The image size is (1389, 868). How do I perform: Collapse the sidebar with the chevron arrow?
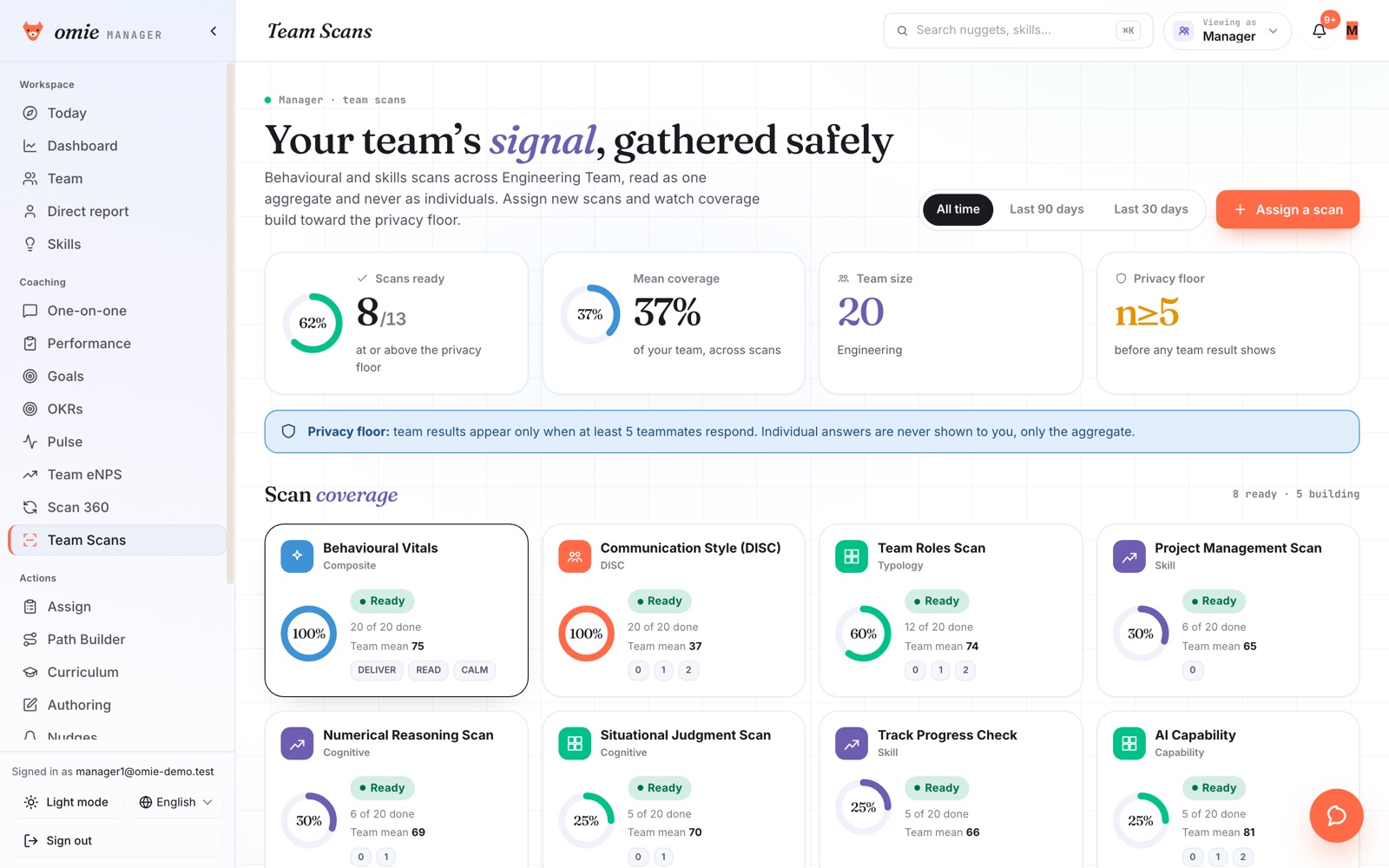click(214, 31)
